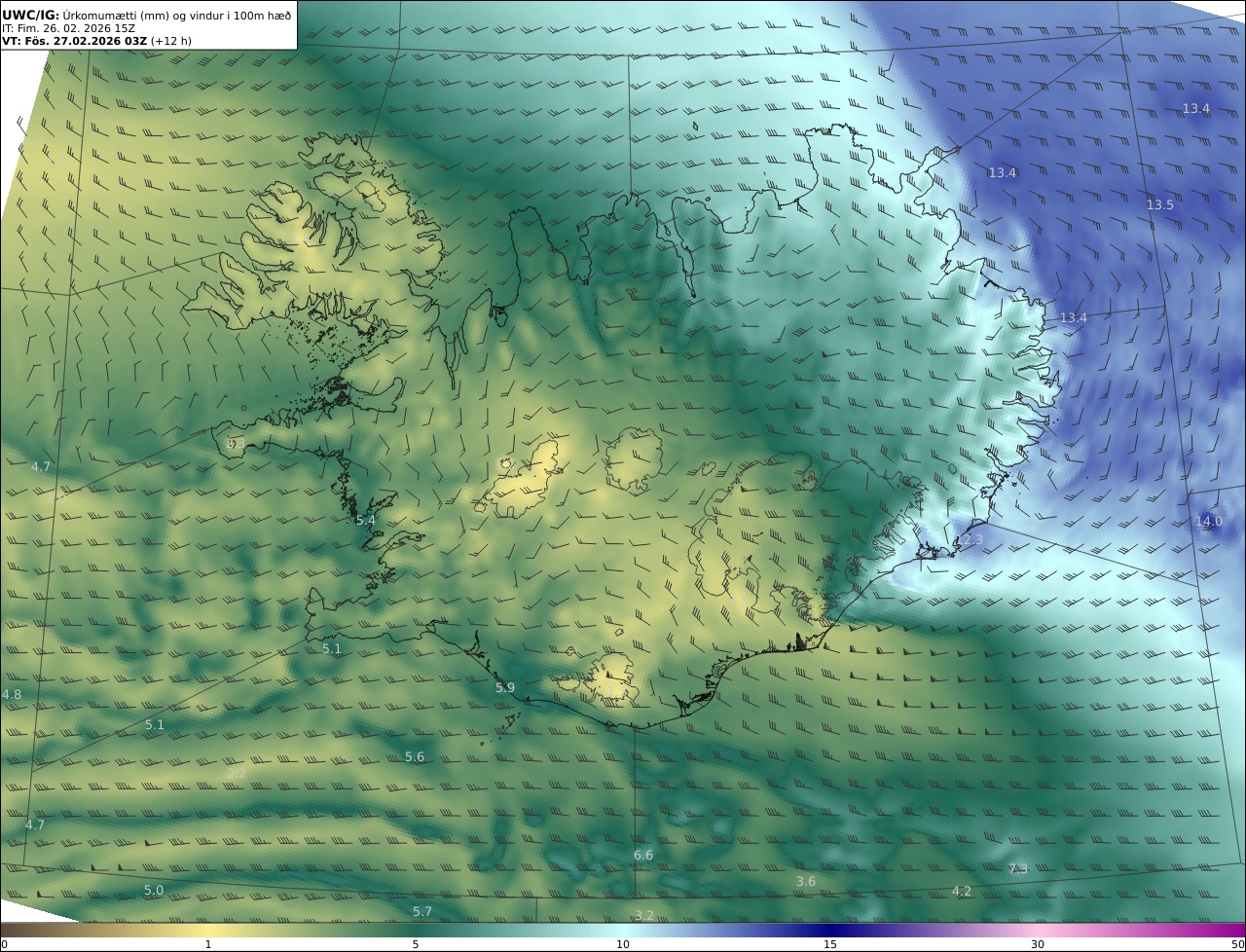
Task: Select the 6.6 value label
Action: tap(643, 856)
